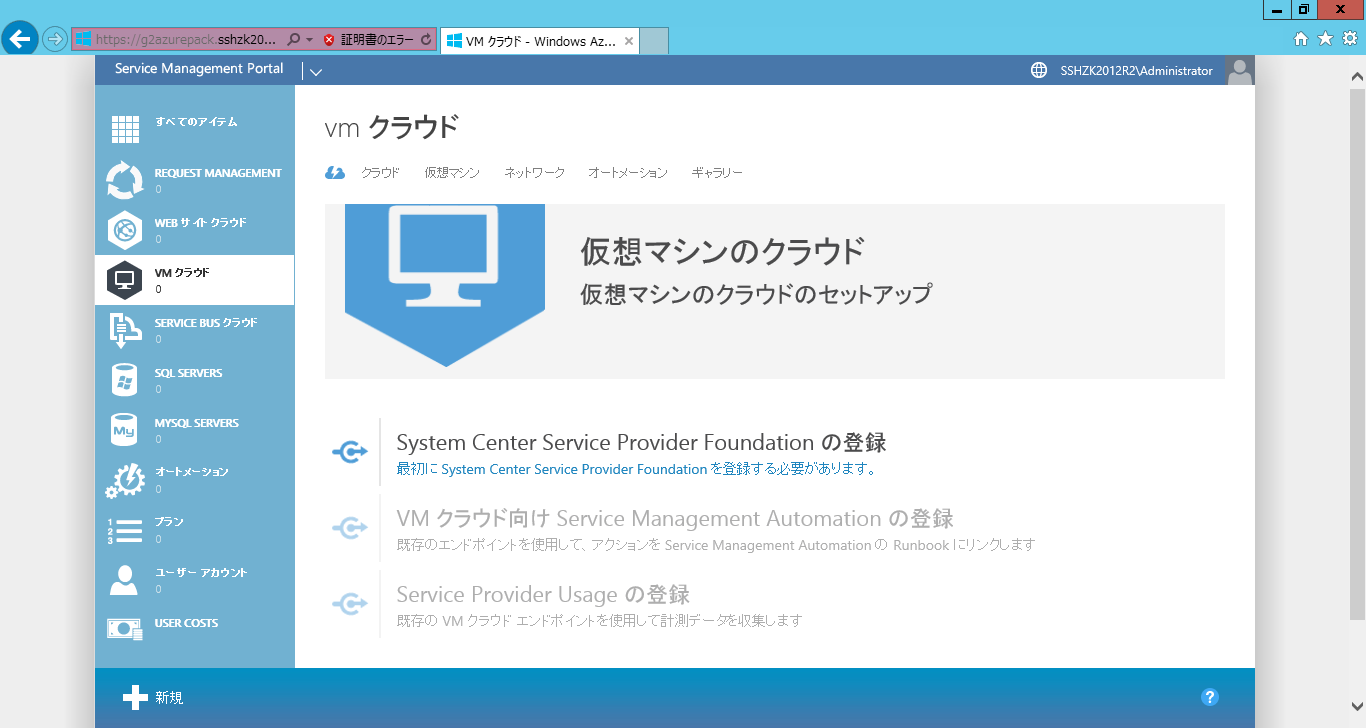Click the Service Provider Foundation registration plug icon
This screenshot has width=1366, height=728.
350,452
